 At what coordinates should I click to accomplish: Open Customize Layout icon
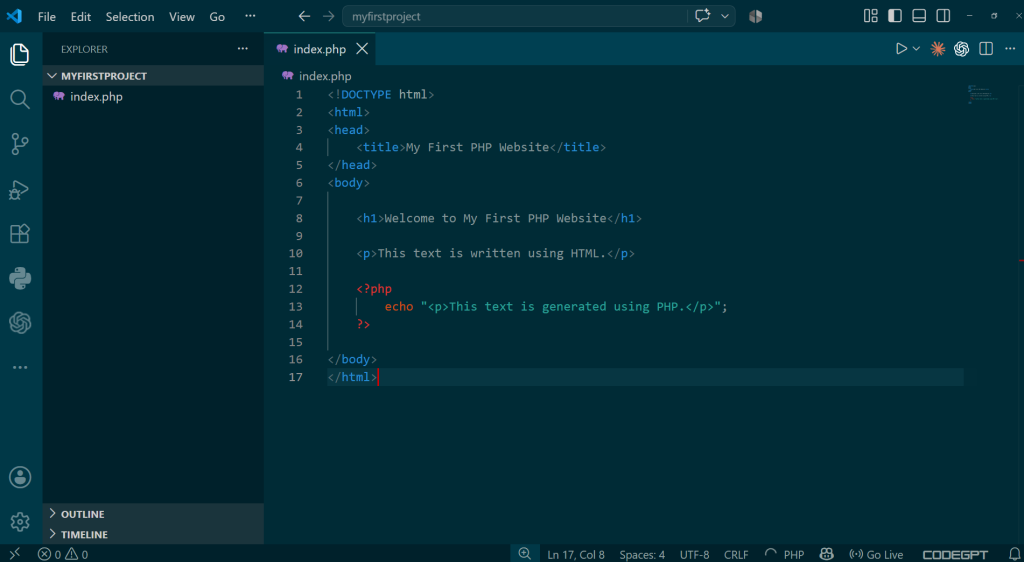[x=871, y=16]
